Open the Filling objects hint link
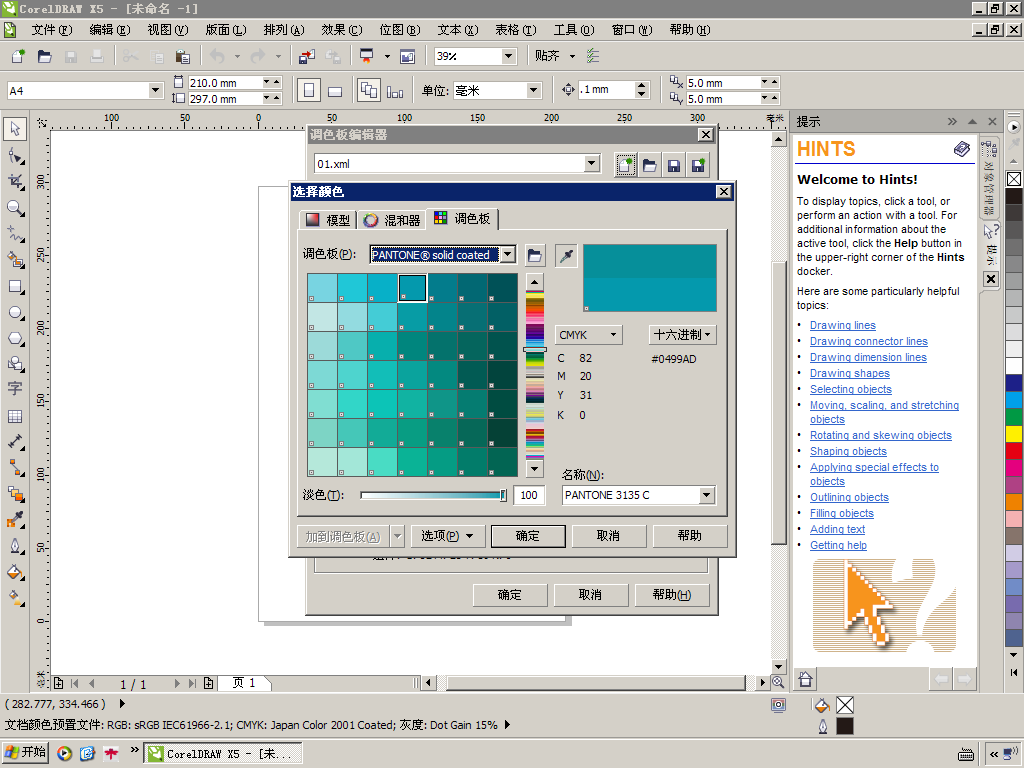This screenshot has width=1024, height=768. (842, 513)
